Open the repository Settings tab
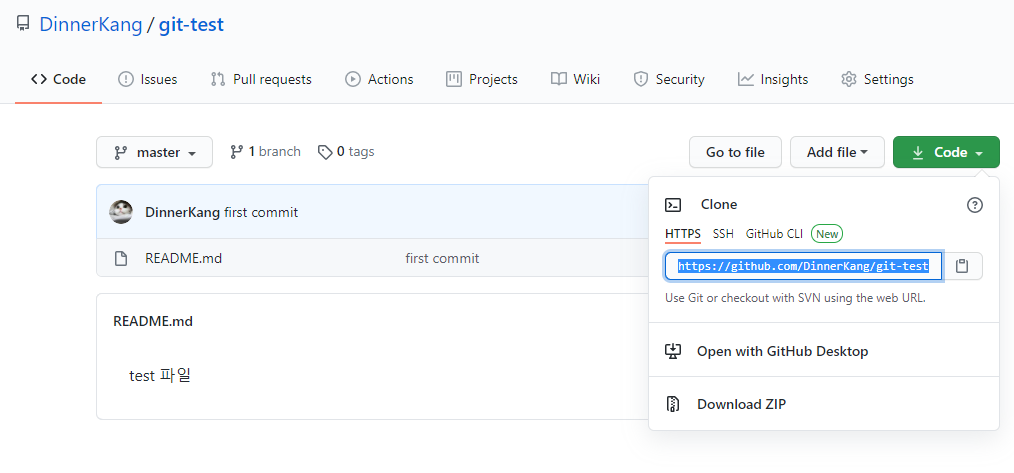 877,80
